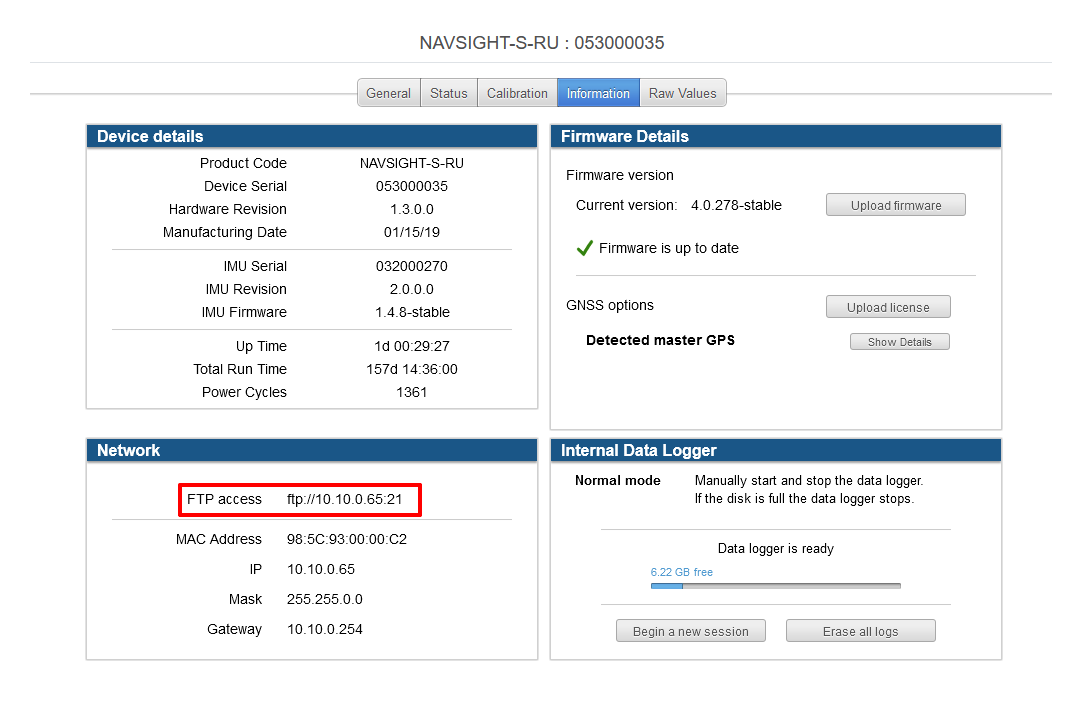Open the Raw Values tab
The image size is (1072, 723).
[683, 92]
